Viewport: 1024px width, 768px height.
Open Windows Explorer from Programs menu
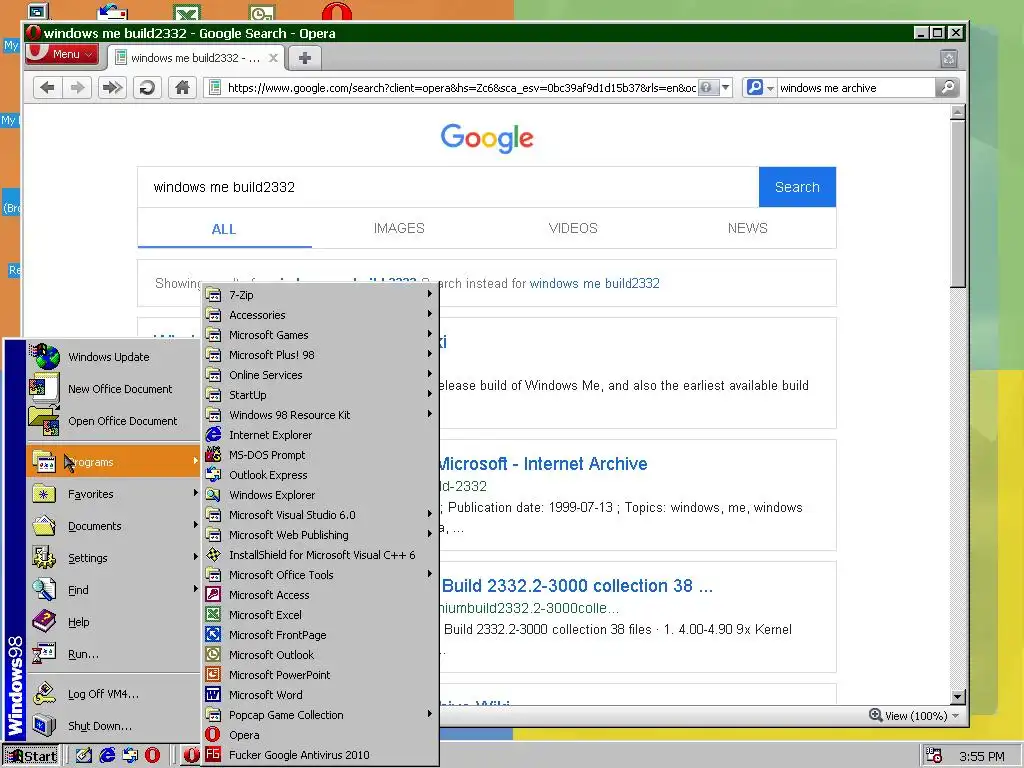pos(320,495)
